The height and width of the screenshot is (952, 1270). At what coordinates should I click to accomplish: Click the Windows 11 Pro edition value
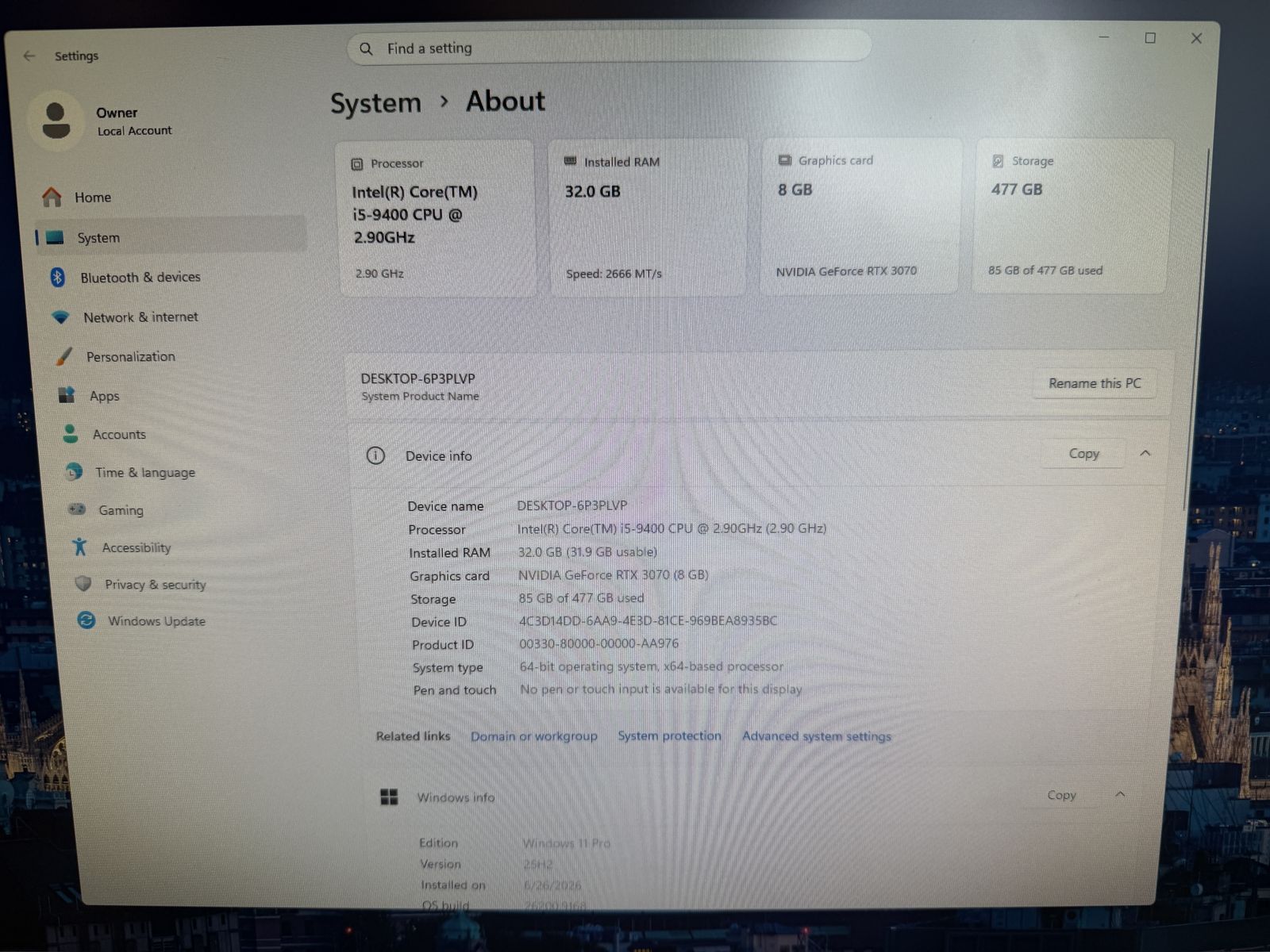point(567,843)
